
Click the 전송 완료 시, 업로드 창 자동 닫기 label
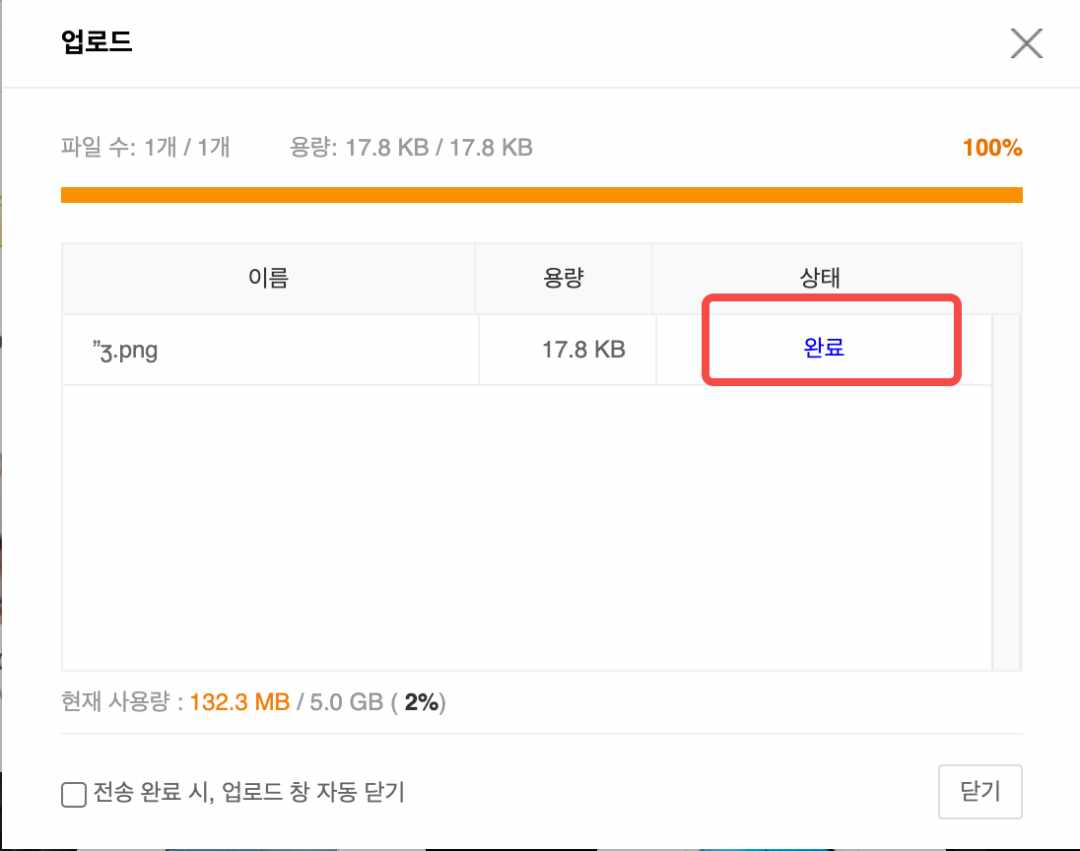point(249,792)
